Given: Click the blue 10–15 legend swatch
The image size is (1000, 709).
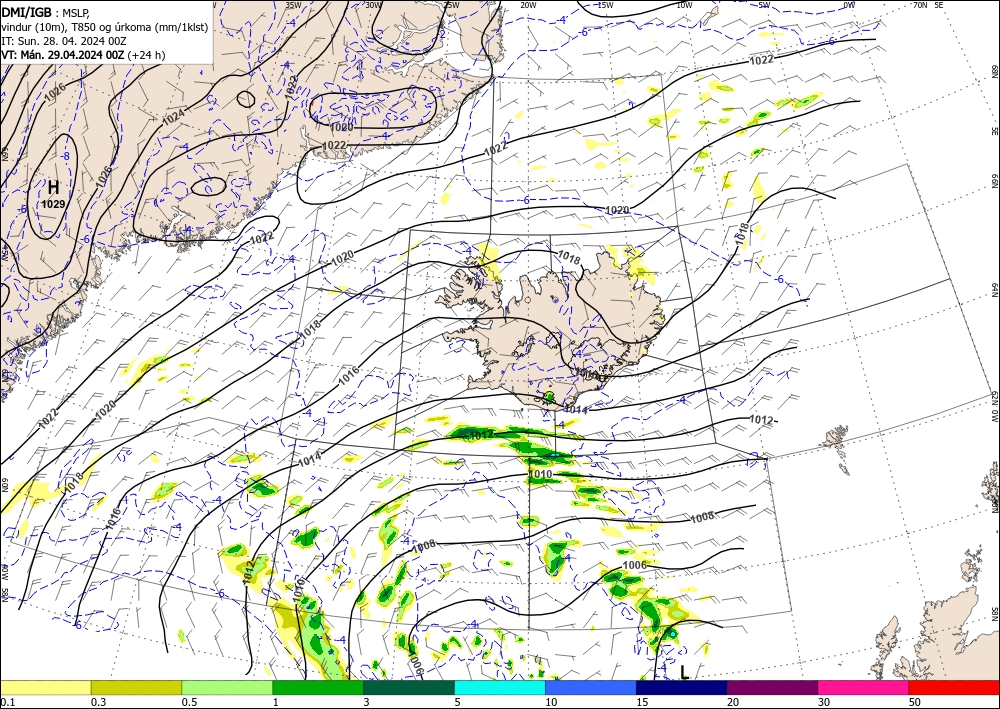Looking at the screenshot, I should (x=591, y=687).
